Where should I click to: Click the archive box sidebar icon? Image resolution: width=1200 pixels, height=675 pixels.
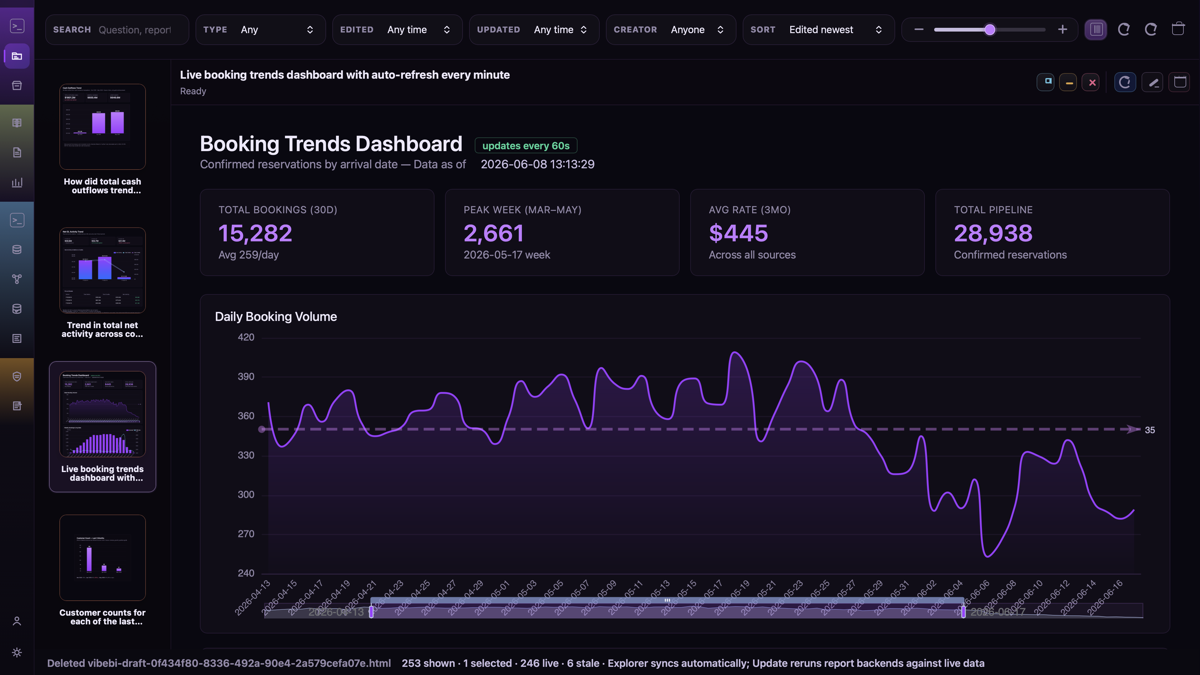tap(17, 86)
